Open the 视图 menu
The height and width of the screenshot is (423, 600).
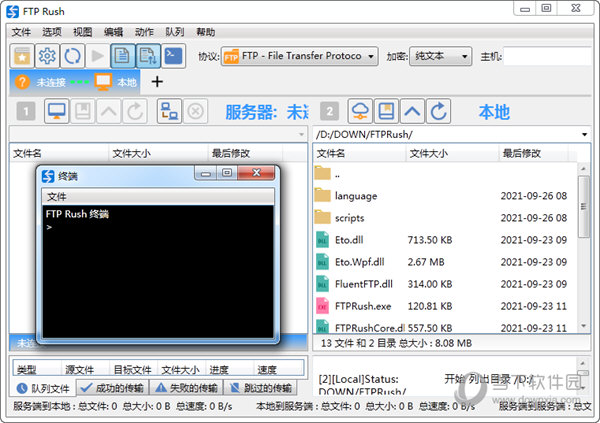[82, 32]
